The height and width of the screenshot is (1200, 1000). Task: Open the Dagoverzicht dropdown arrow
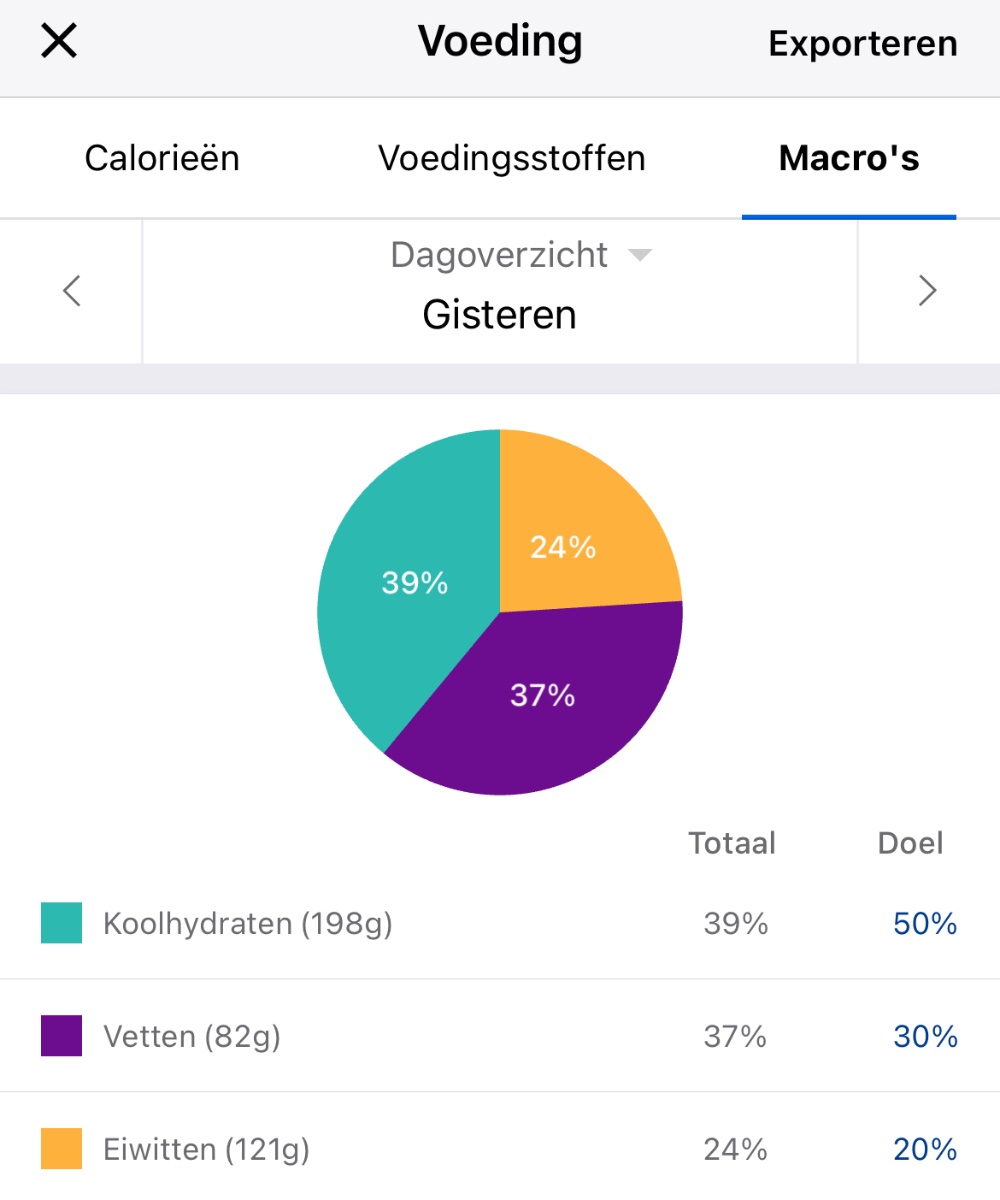tap(640, 256)
